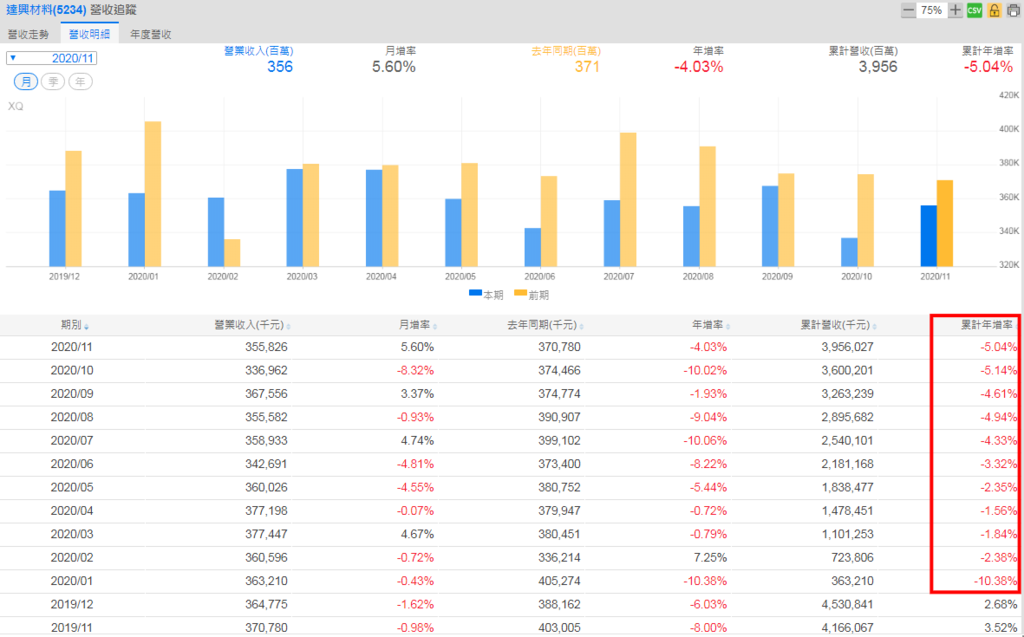Click the -8.32% monthly growth cell

[x=415, y=370]
